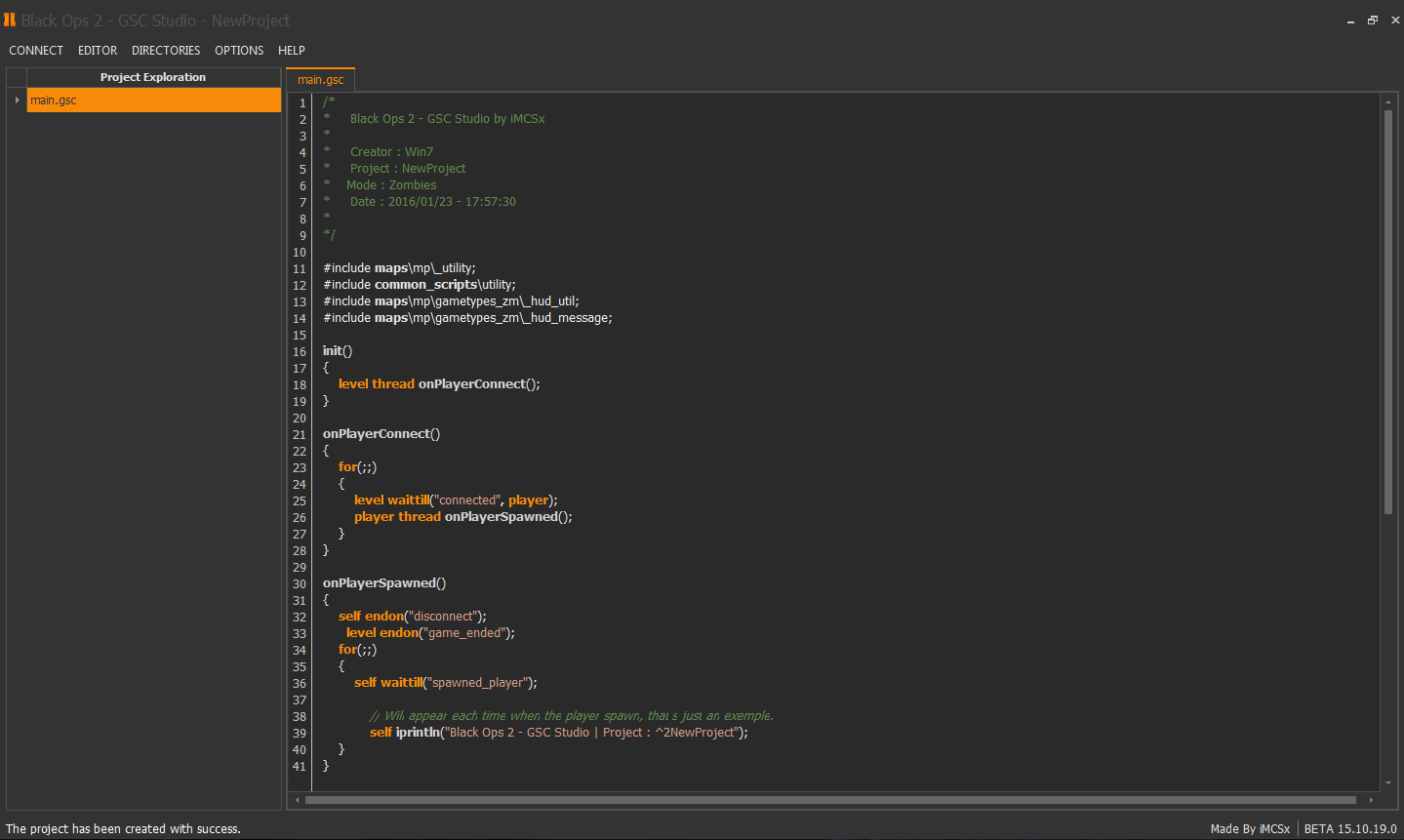The image size is (1404, 840).
Task: Click the #include maps\mp\_utility line
Action: tap(400, 268)
